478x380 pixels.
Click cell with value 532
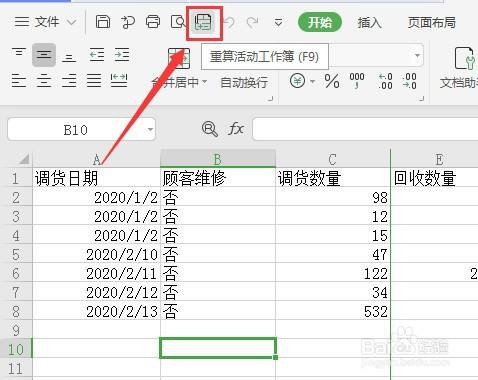click(333, 311)
